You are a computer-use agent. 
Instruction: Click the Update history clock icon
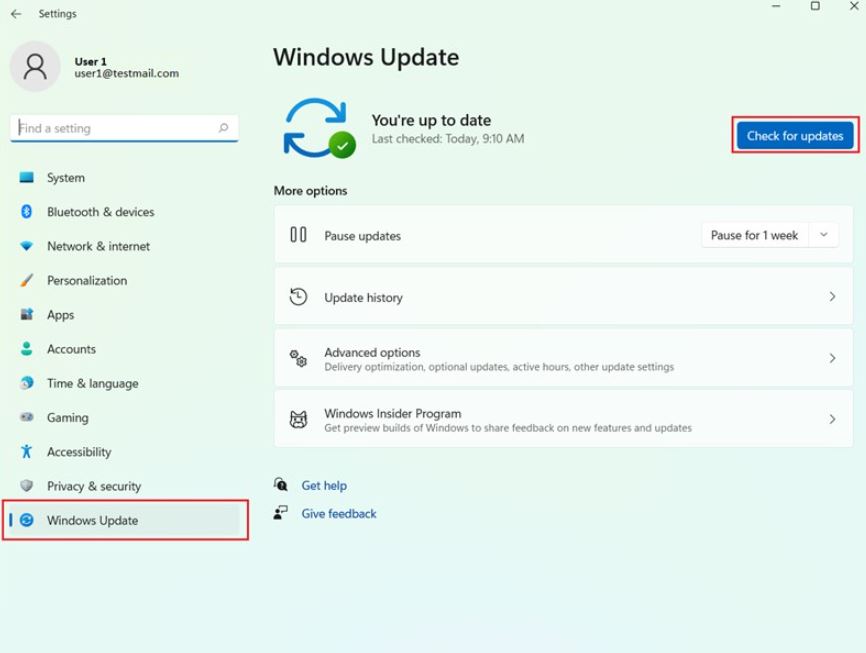coord(298,297)
